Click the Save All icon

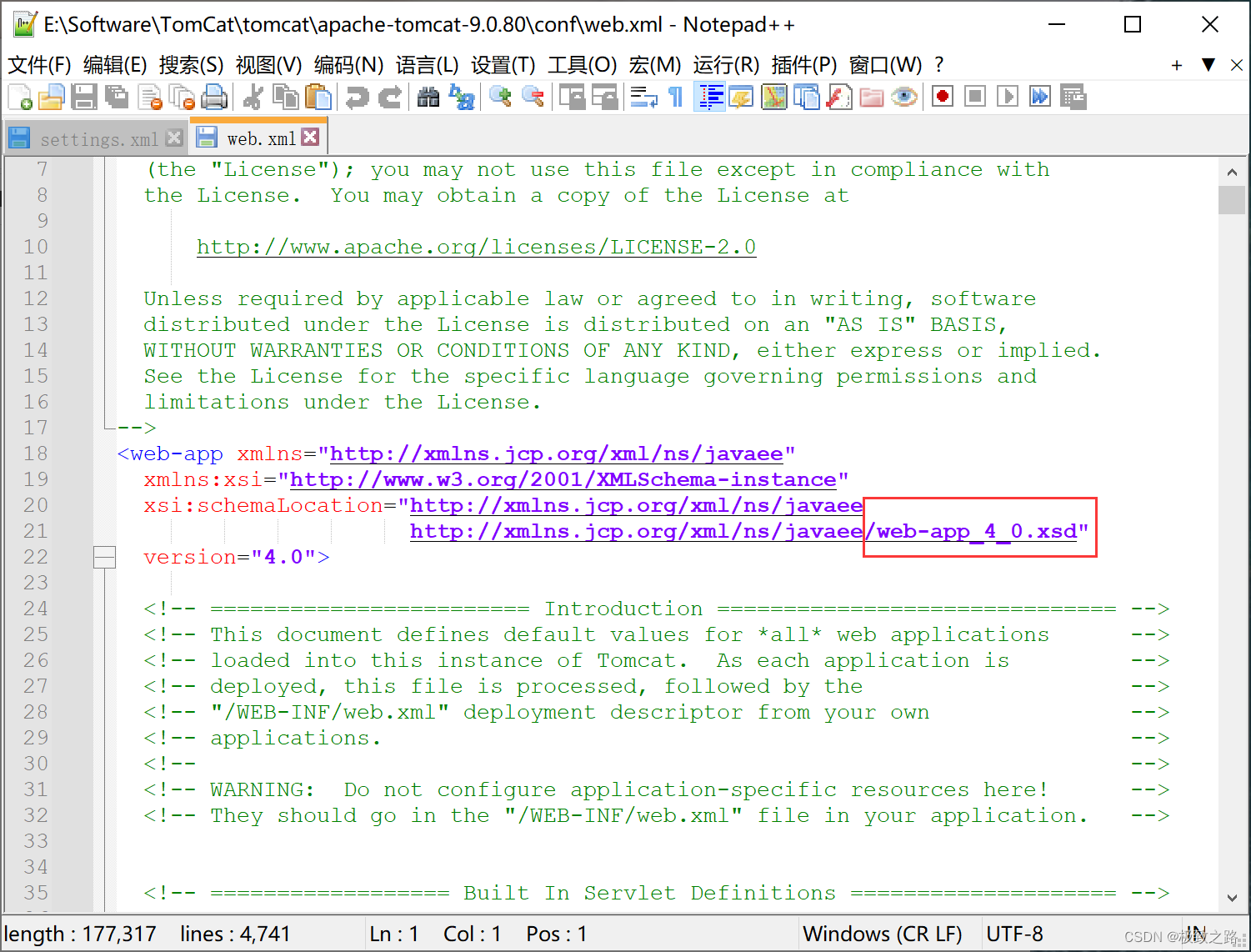tap(116, 98)
